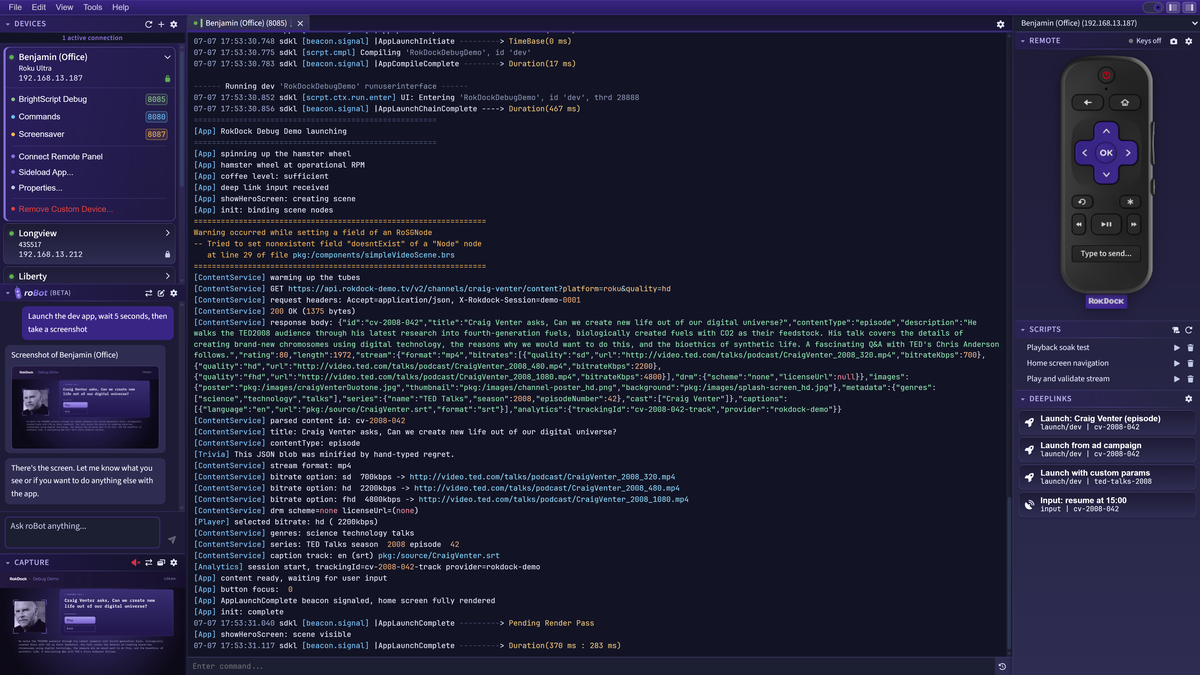Click the remote's instant replay button
This screenshot has height=675, width=1200.
(x=1082, y=201)
